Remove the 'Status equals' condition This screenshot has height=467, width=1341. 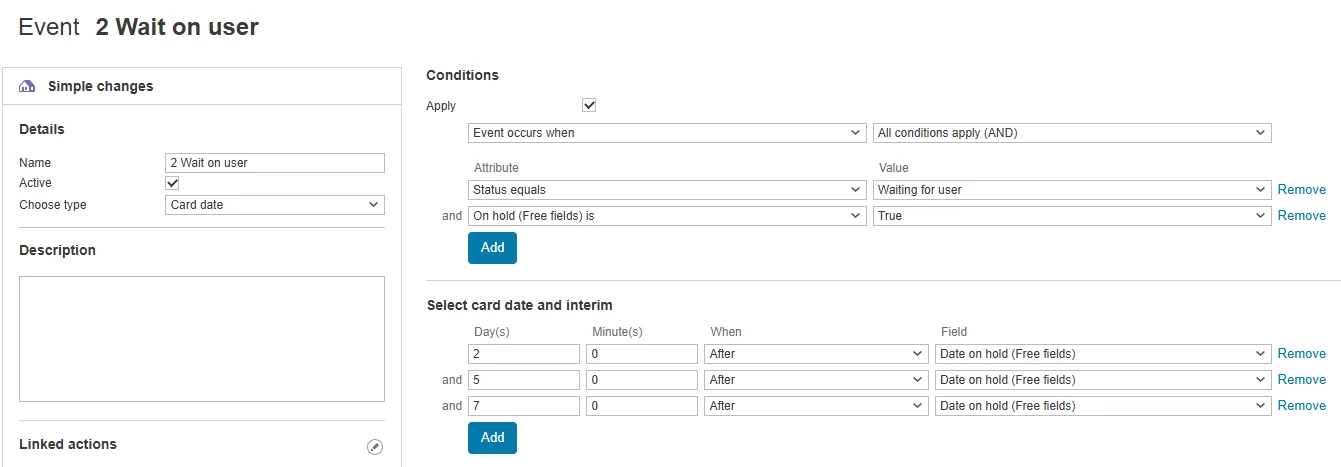(x=1301, y=190)
